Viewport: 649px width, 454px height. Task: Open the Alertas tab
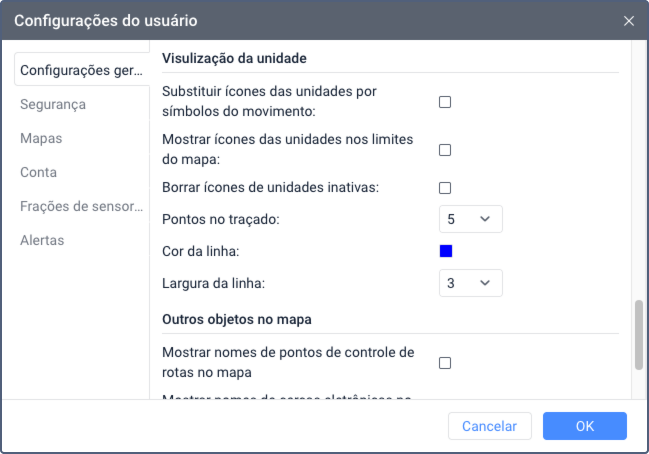coord(42,240)
